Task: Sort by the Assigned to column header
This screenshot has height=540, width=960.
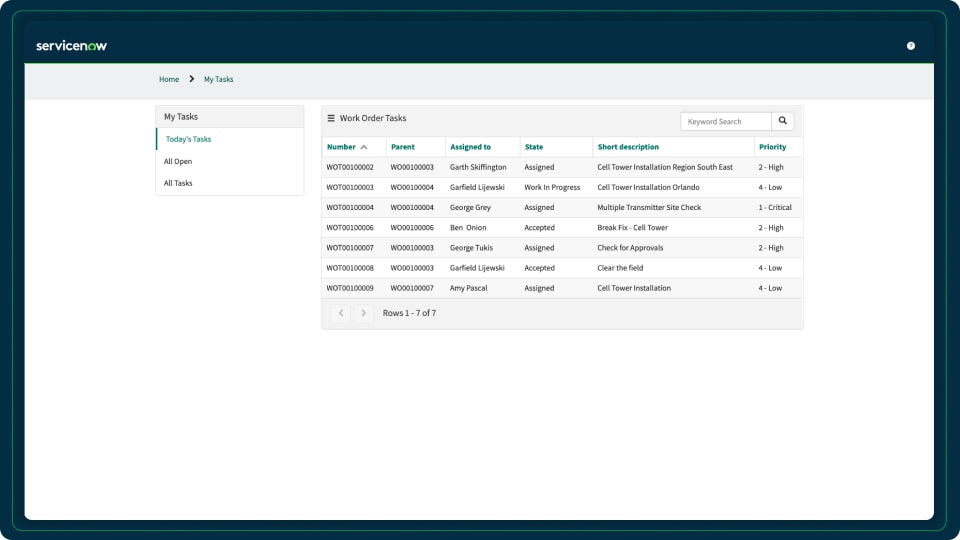Action: [470, 147]
